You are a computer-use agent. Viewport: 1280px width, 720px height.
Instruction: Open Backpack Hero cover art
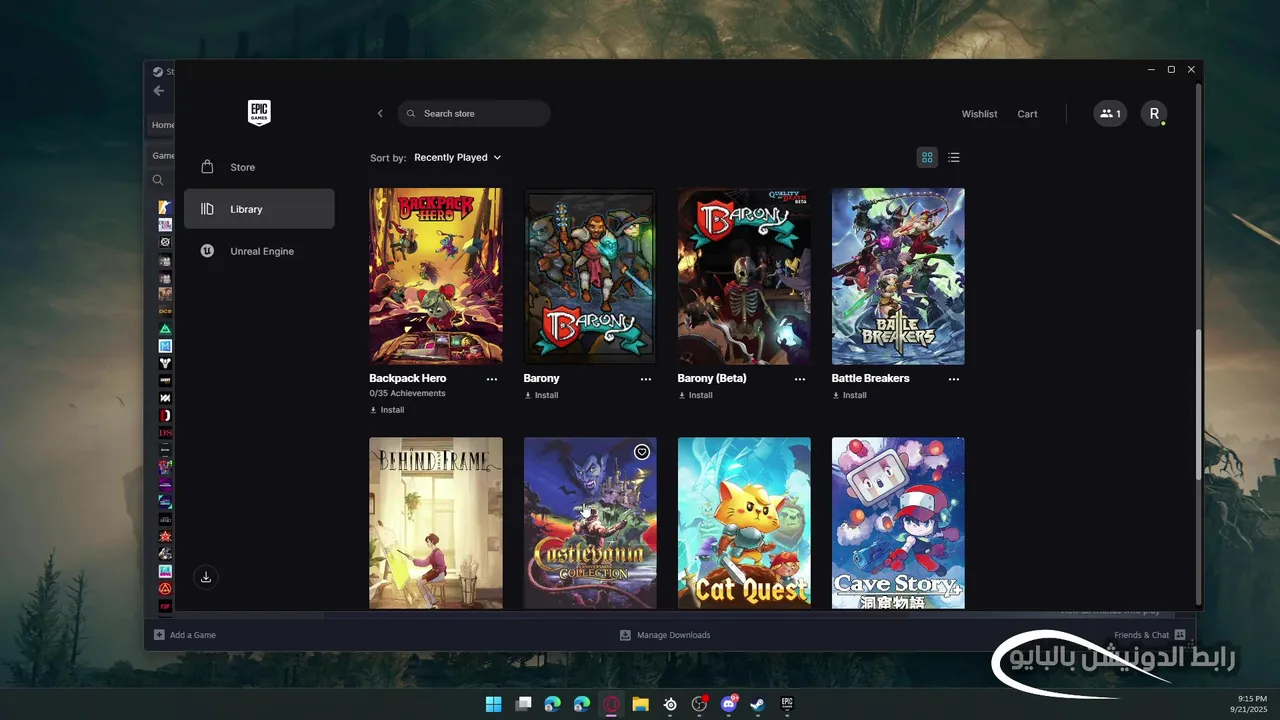436,276
